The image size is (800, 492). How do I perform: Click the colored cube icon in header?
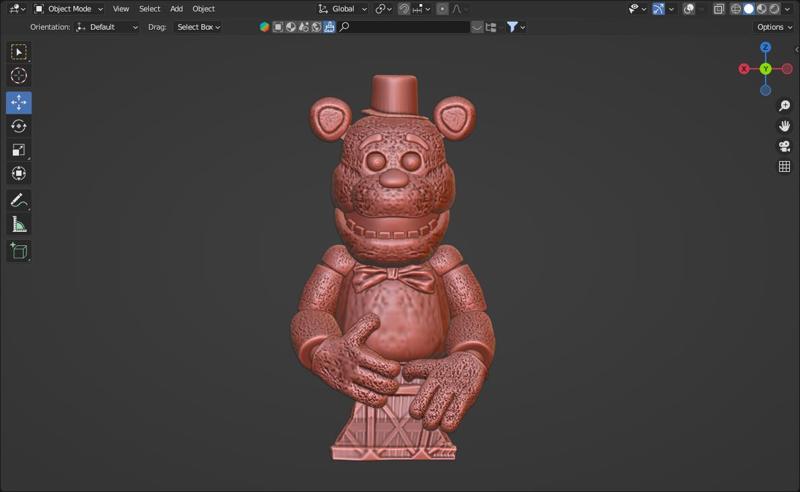click(264, 27)
